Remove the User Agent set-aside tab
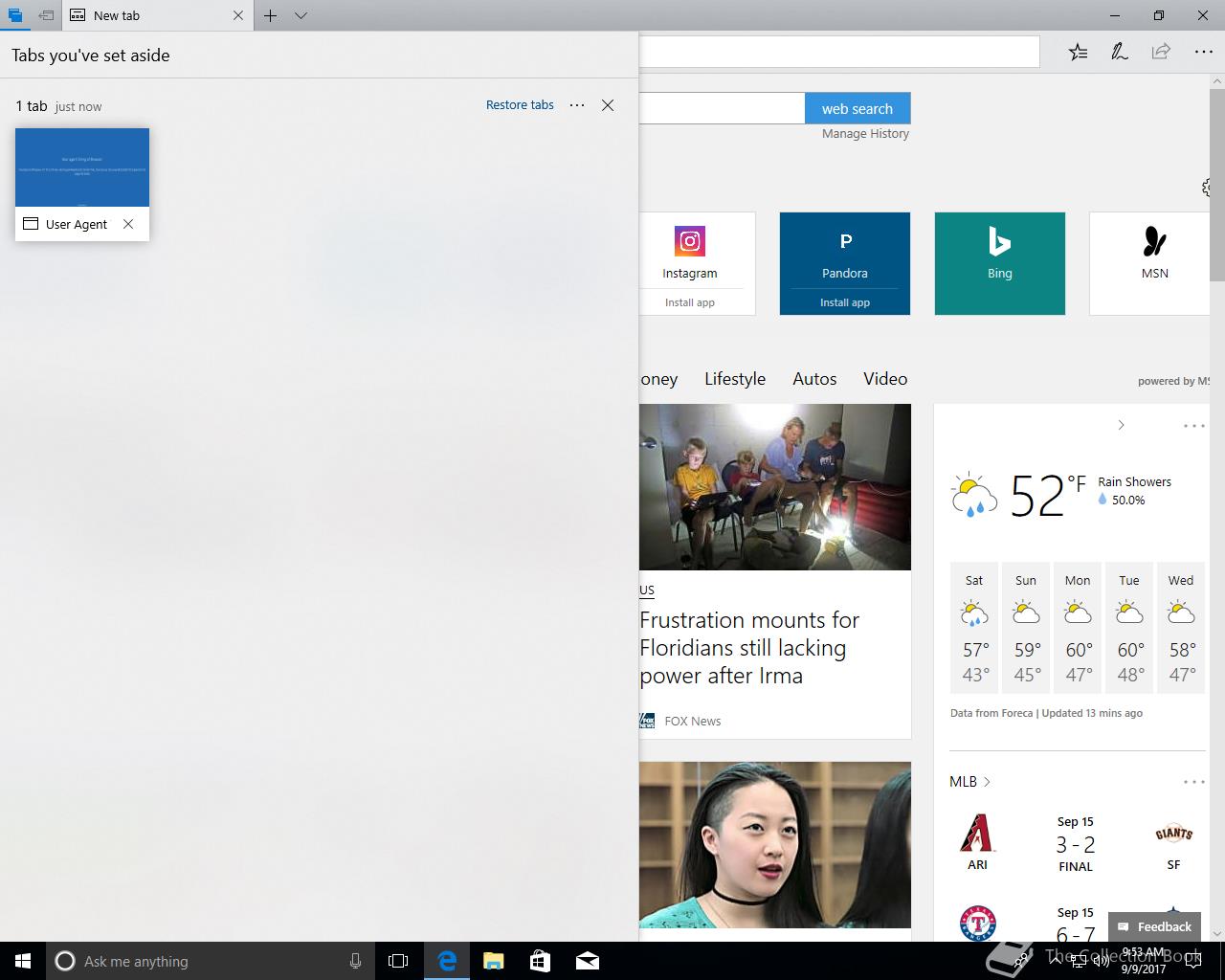The height and width of the screenshot is (980, 1225). [x=128, y=224]
